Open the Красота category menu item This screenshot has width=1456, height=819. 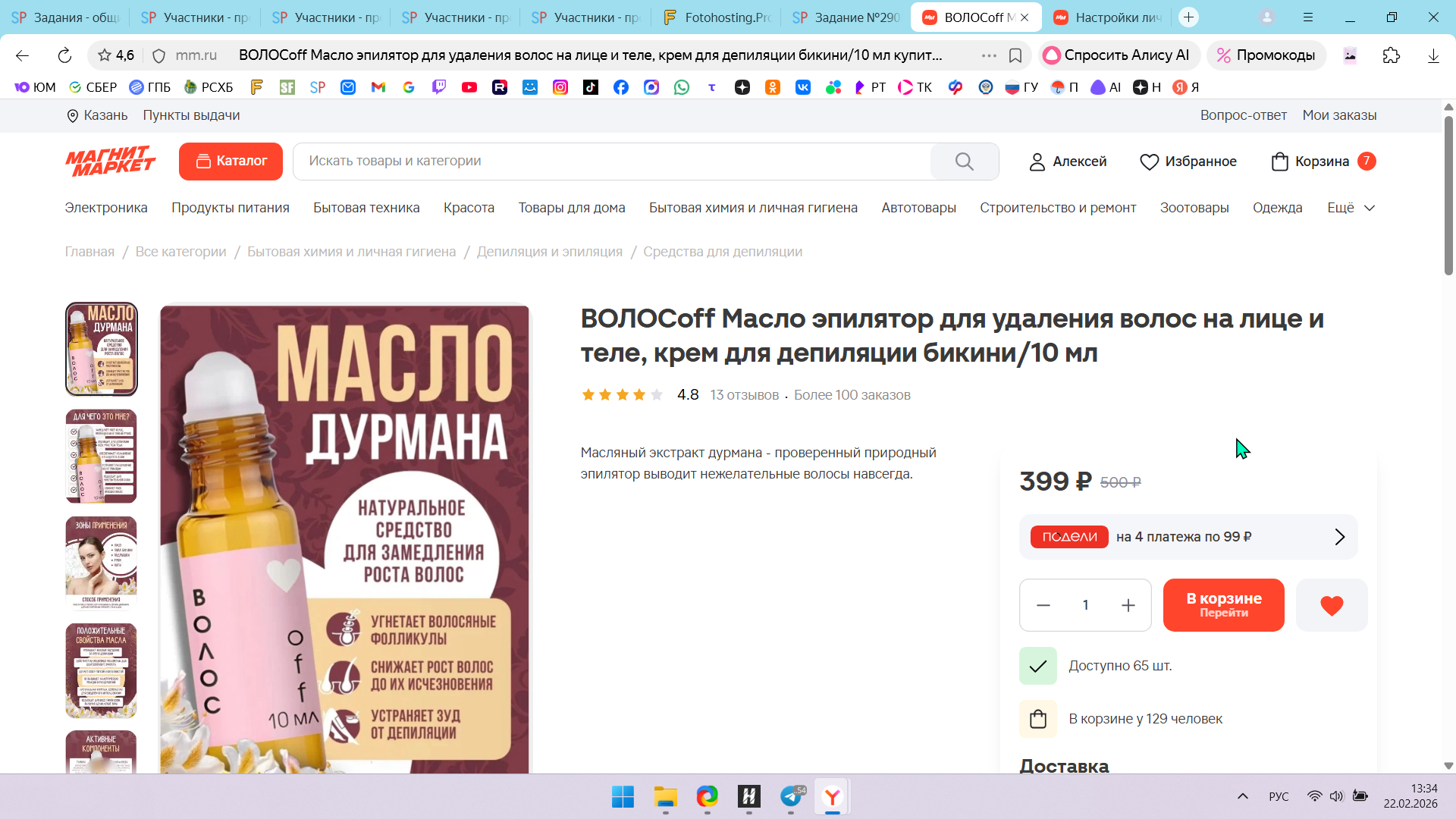click(x=469, y=208)
